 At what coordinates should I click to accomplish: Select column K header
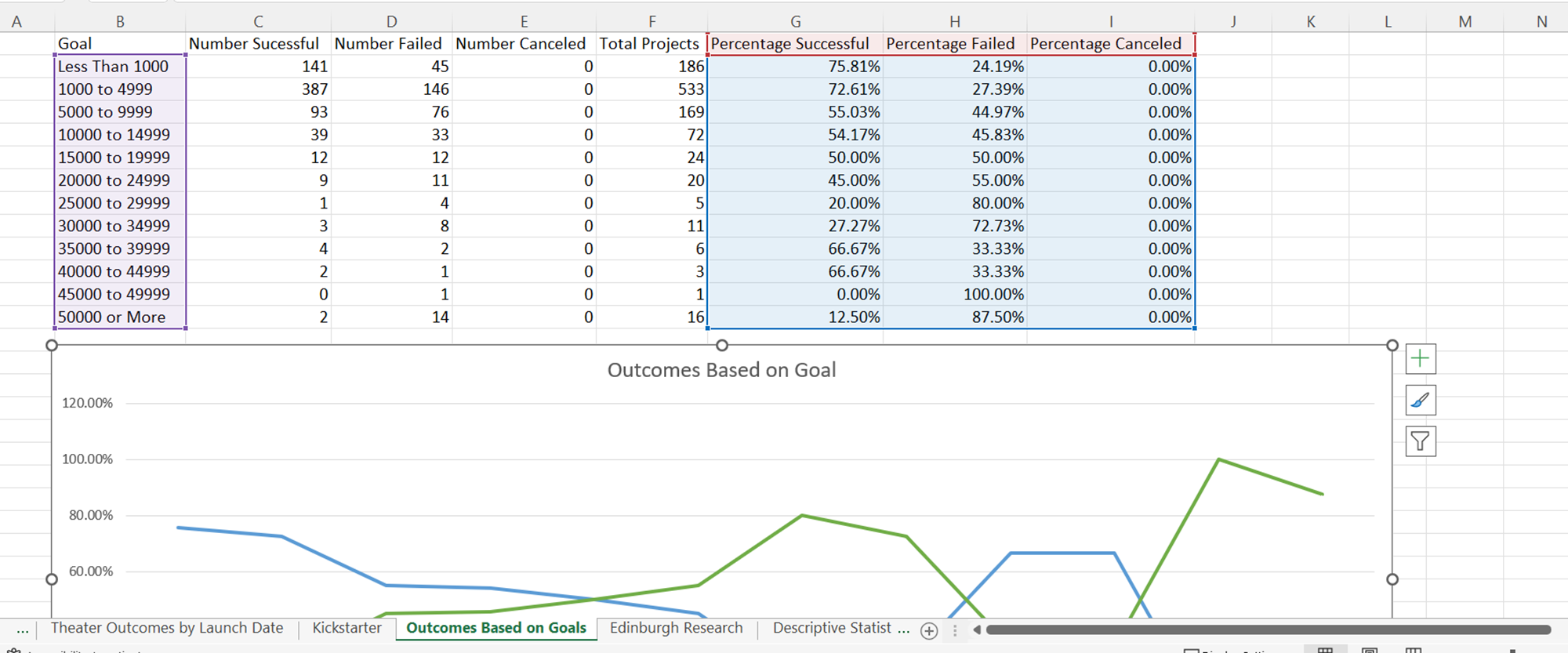[x=1311, y=22]
